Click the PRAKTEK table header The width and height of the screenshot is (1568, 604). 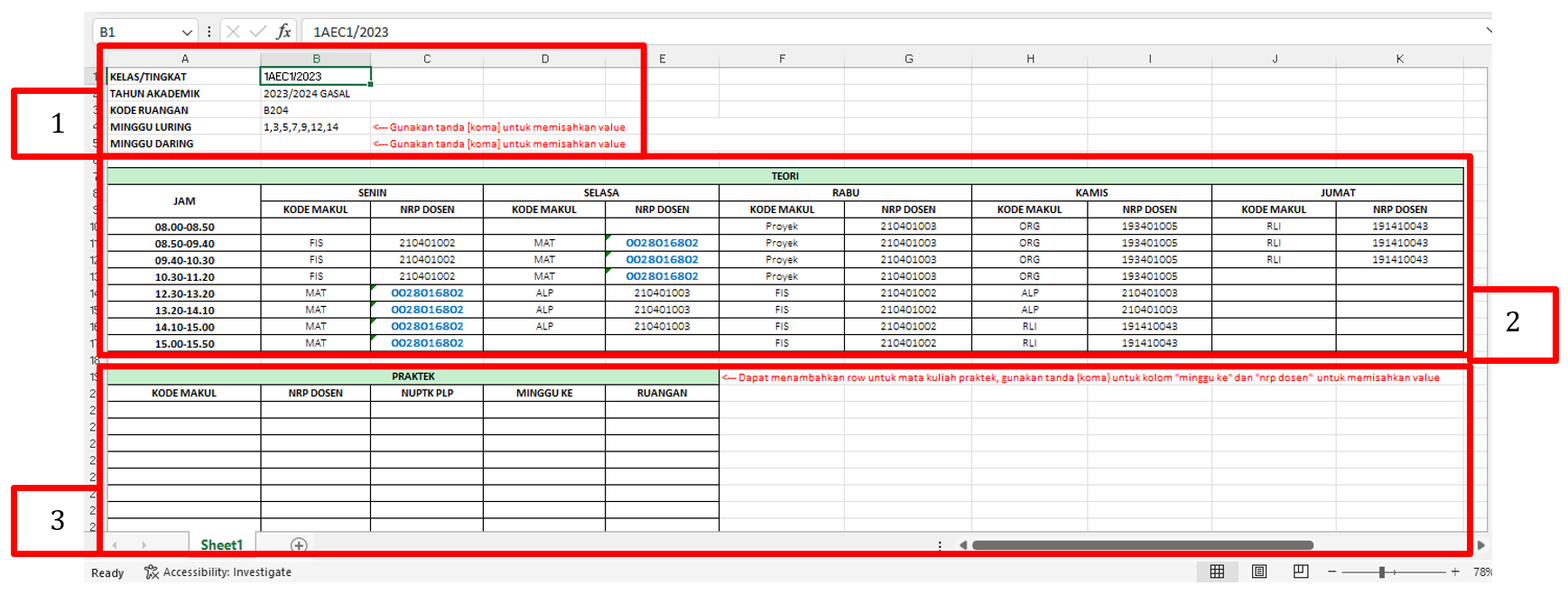tap(413, 376)
